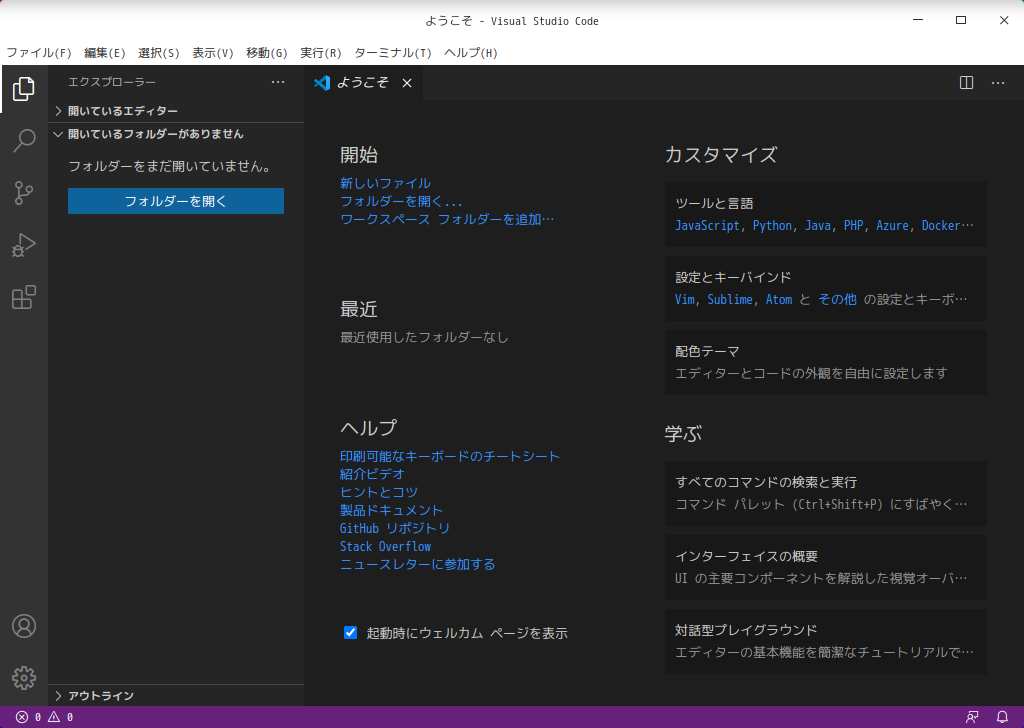Open the ヘルプ(H) menu
The image size is (1024, 728).
tap(471, 53)
